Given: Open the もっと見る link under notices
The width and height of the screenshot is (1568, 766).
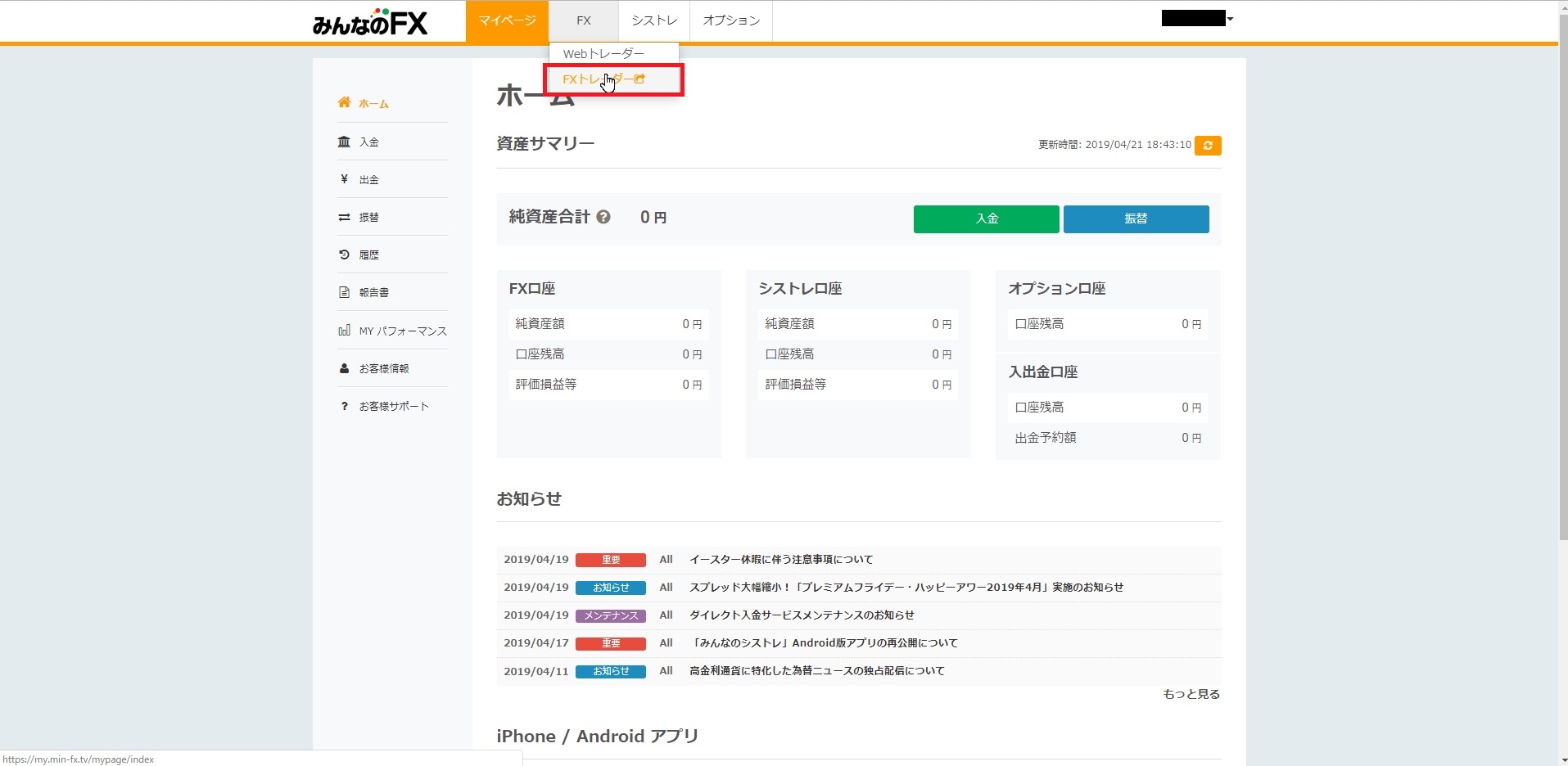Looking at the screenshot, I should 1191,694.
